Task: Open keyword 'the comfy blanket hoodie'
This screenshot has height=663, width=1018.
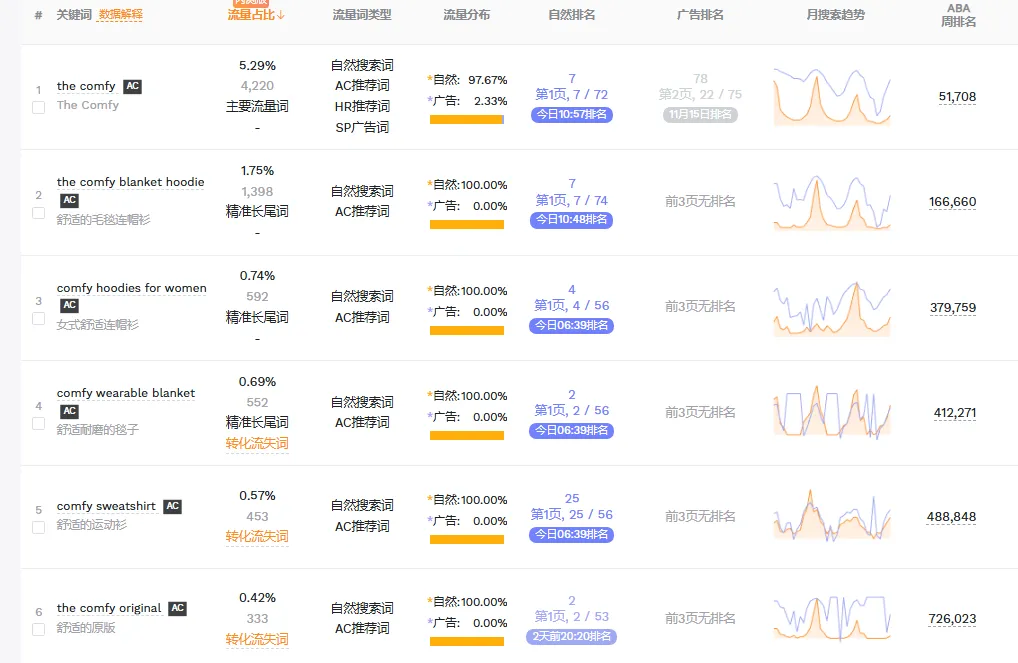Action: tap(130, 182)
